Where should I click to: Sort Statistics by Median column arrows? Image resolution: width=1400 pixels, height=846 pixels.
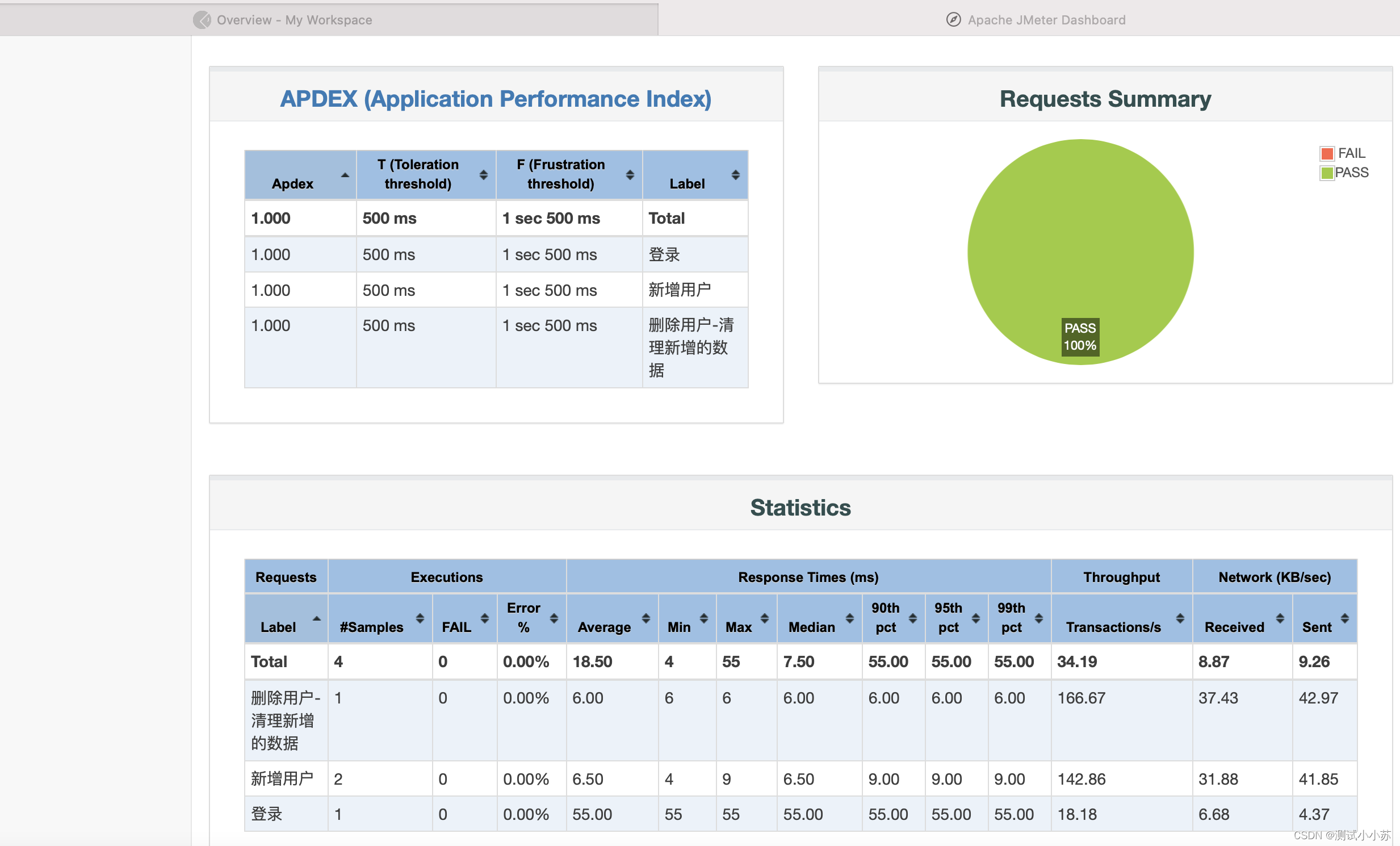(849, 618)
